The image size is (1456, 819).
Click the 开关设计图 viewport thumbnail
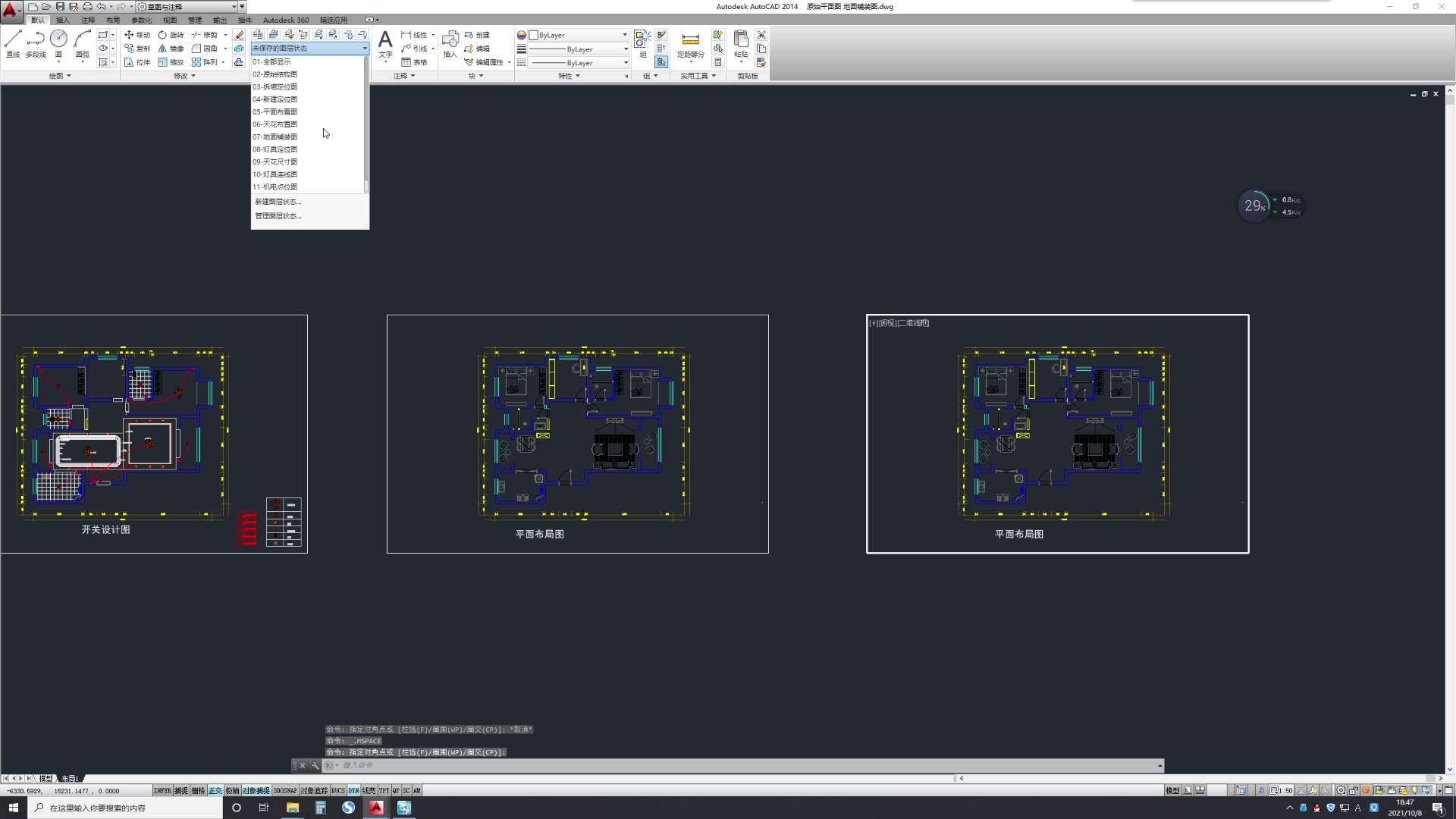pyautogui.click(x=154, y=434)
